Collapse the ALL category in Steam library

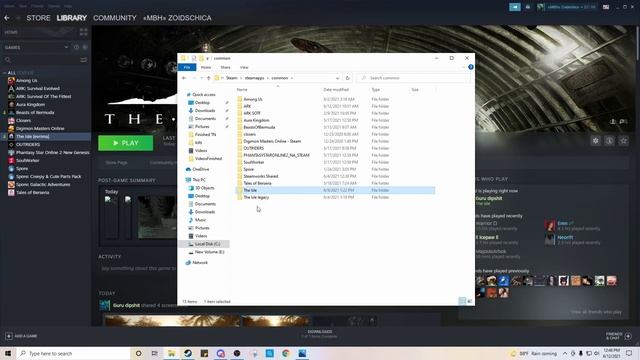4,73
